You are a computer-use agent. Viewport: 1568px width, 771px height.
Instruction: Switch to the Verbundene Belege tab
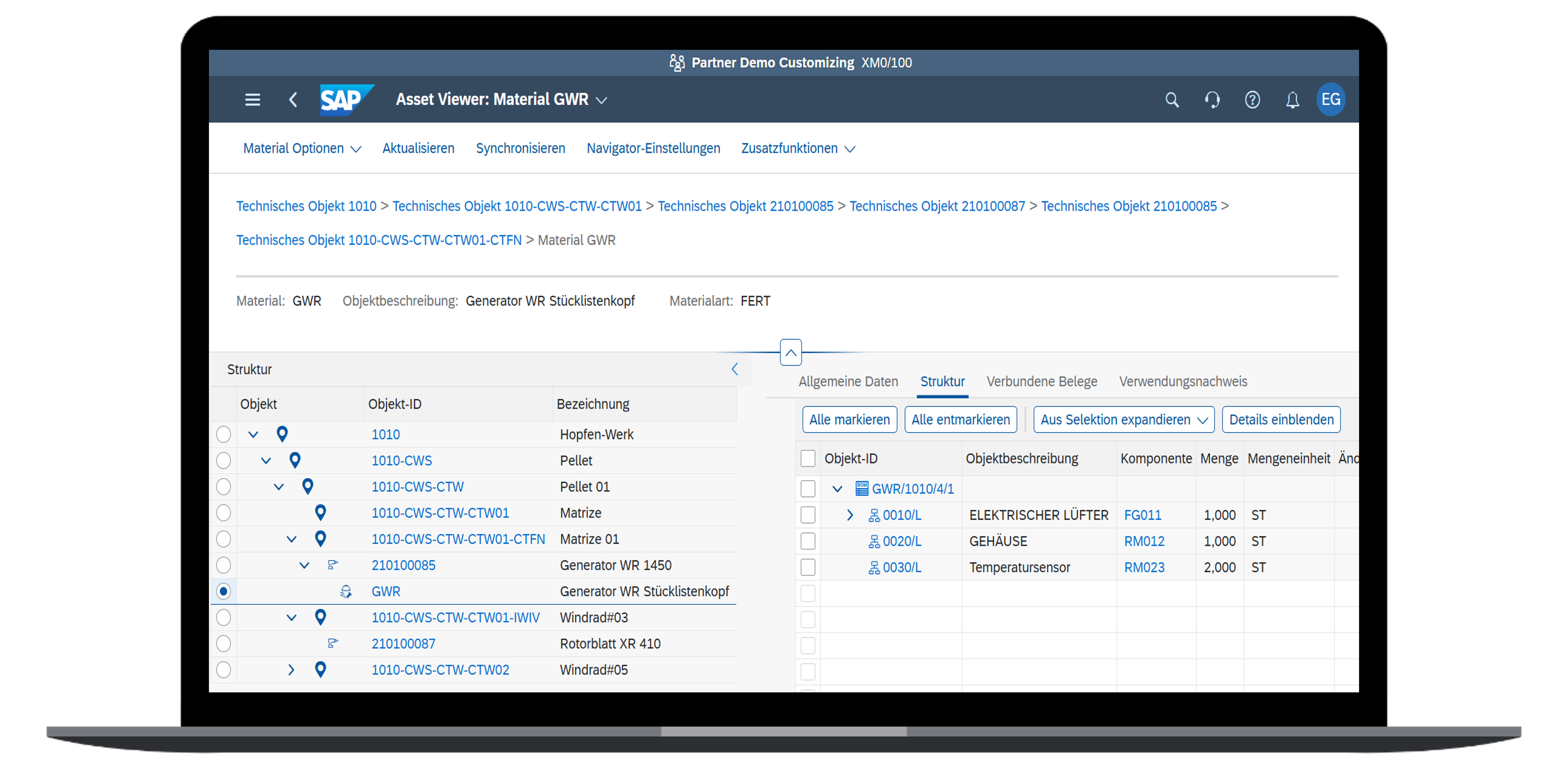pyautogui.click(x=1042, y=381)
